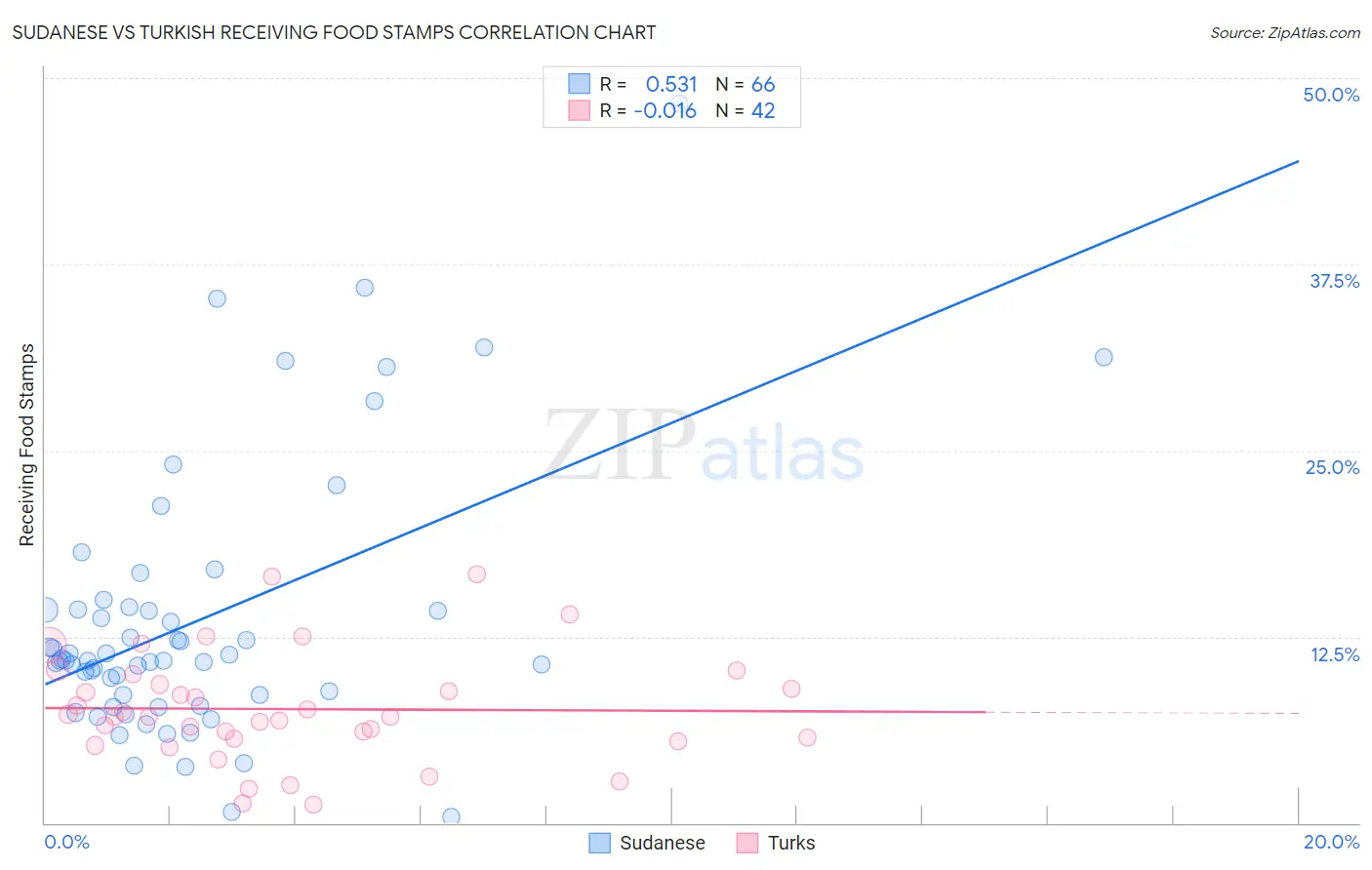Click the chart title text

334,32
